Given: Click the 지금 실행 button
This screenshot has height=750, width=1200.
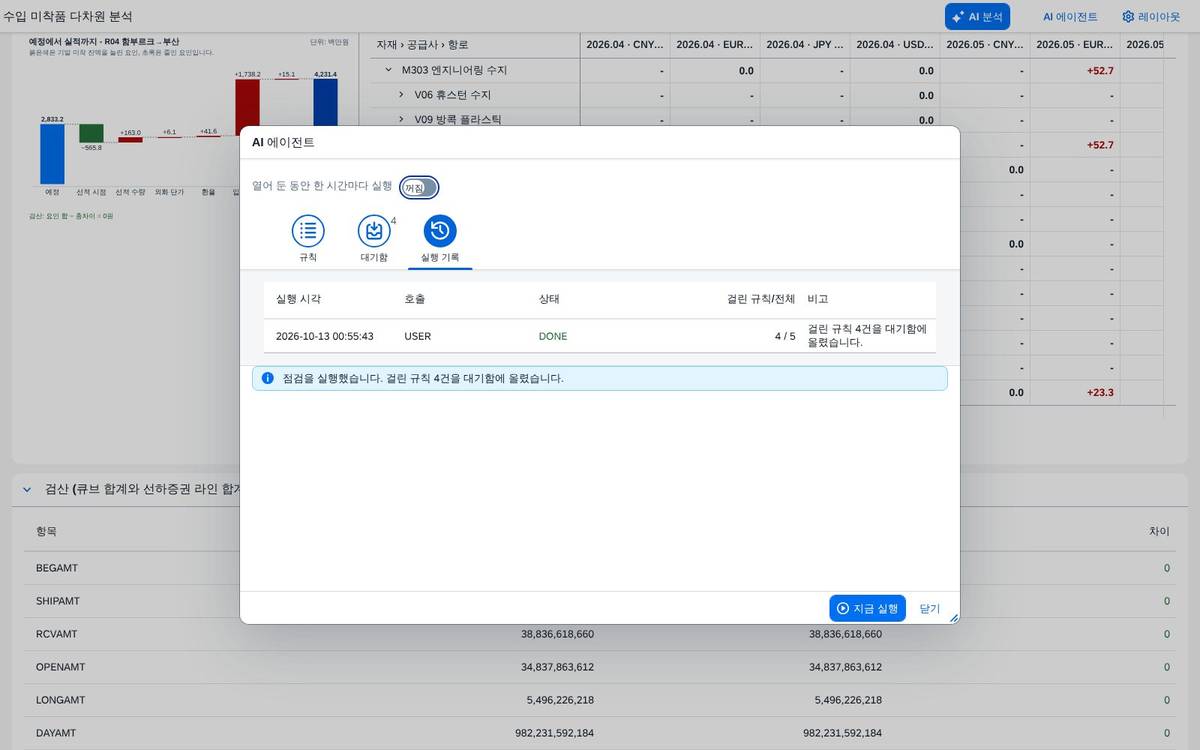Looking at the screenshot, I should [867, 608].
